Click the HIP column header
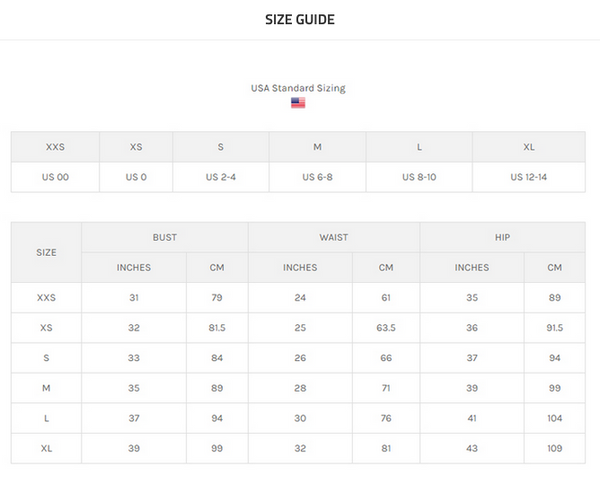The width and height of the screenshot is (600, 484). [502, 237]
